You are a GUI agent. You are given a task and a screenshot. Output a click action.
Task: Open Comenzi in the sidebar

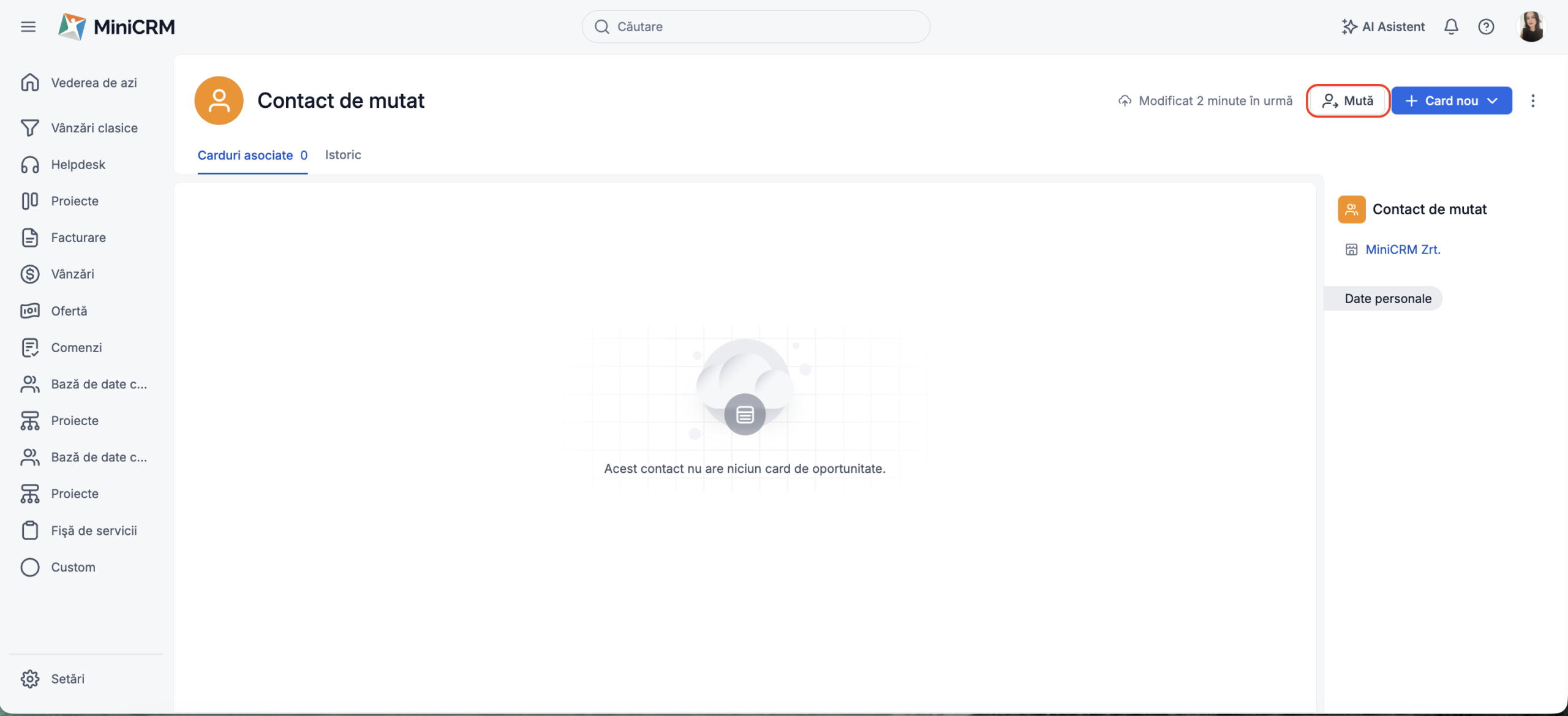pos(76,347)
